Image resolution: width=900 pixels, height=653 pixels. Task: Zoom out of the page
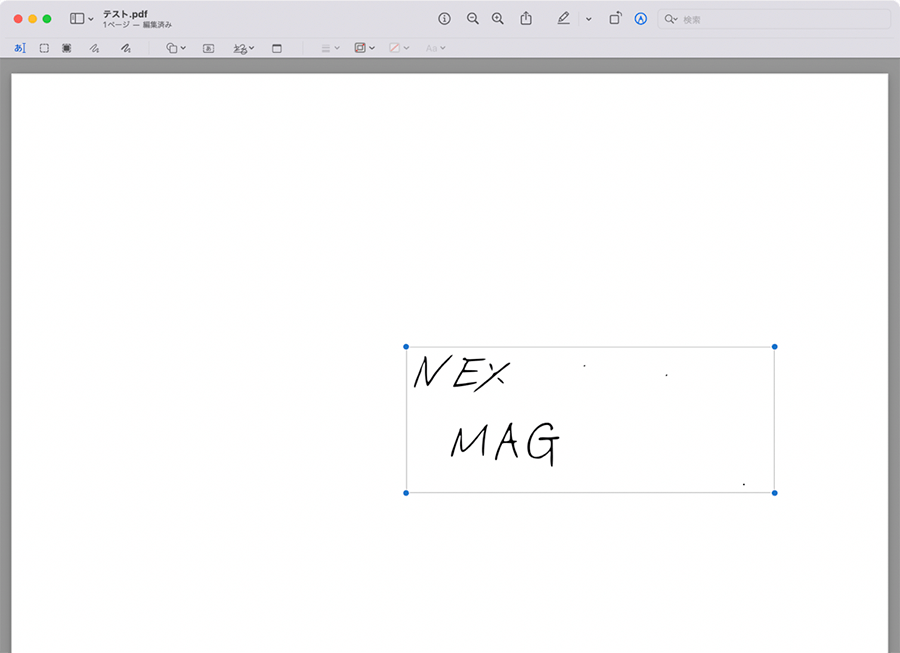tap(472, 19)
